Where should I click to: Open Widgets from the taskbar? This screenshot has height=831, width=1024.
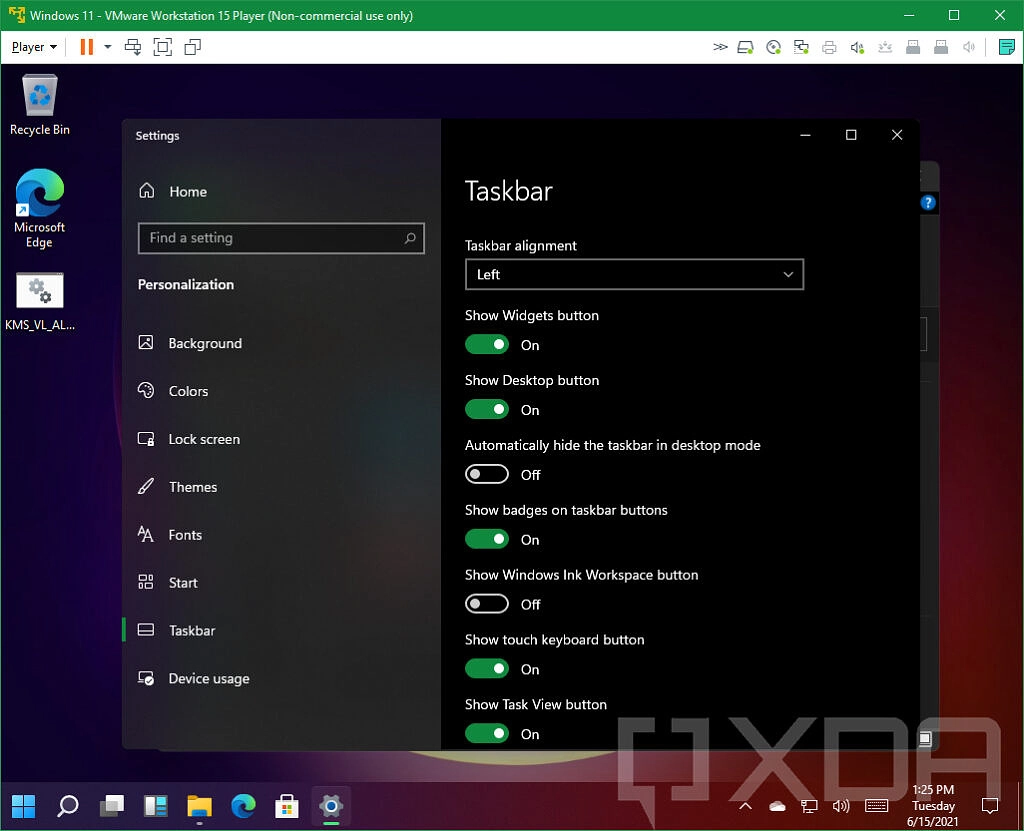click(x=155, y=806)
